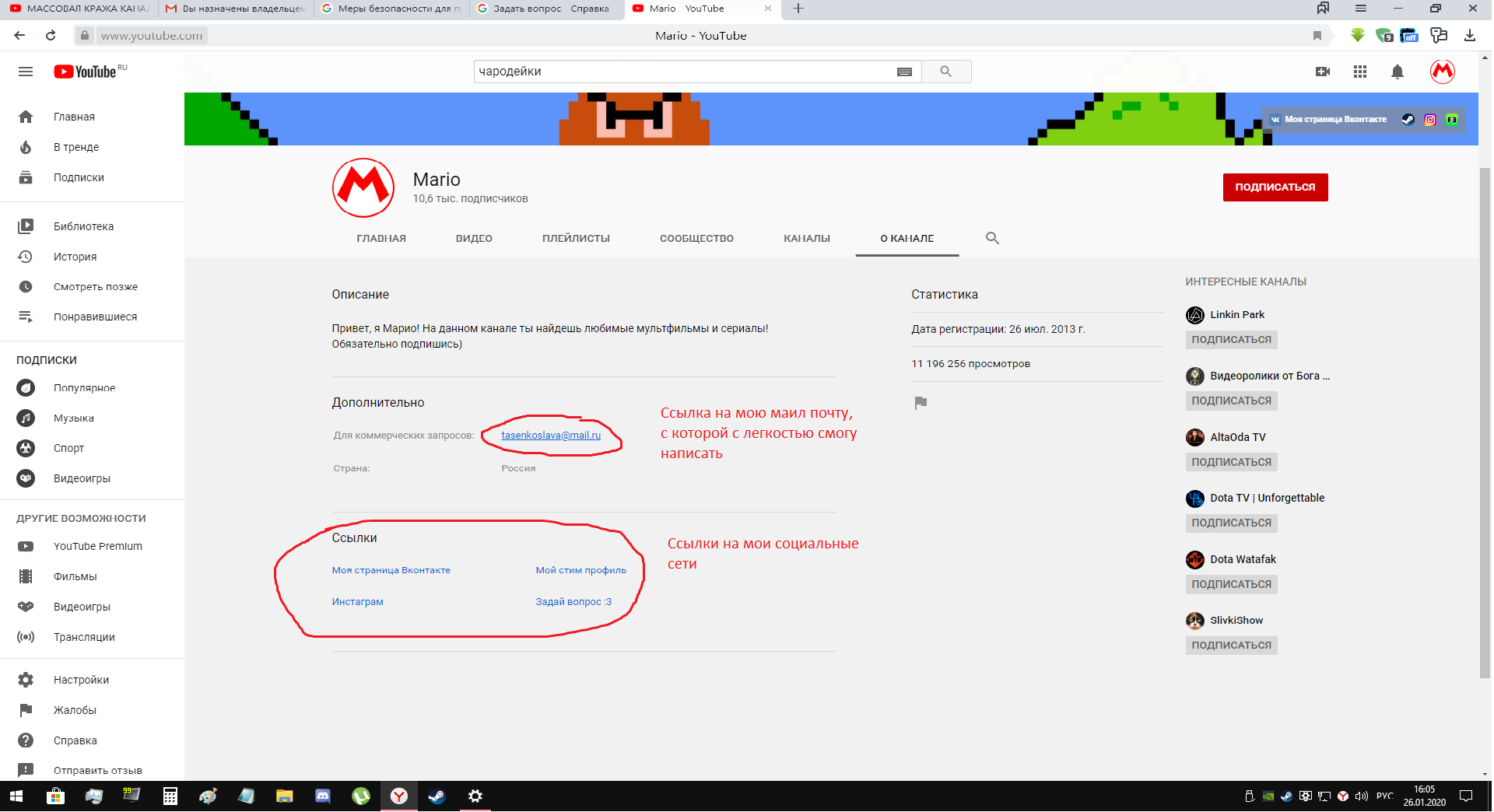
Task: Open the Моя страница Вконтакте link
Action: pos(391,570)
